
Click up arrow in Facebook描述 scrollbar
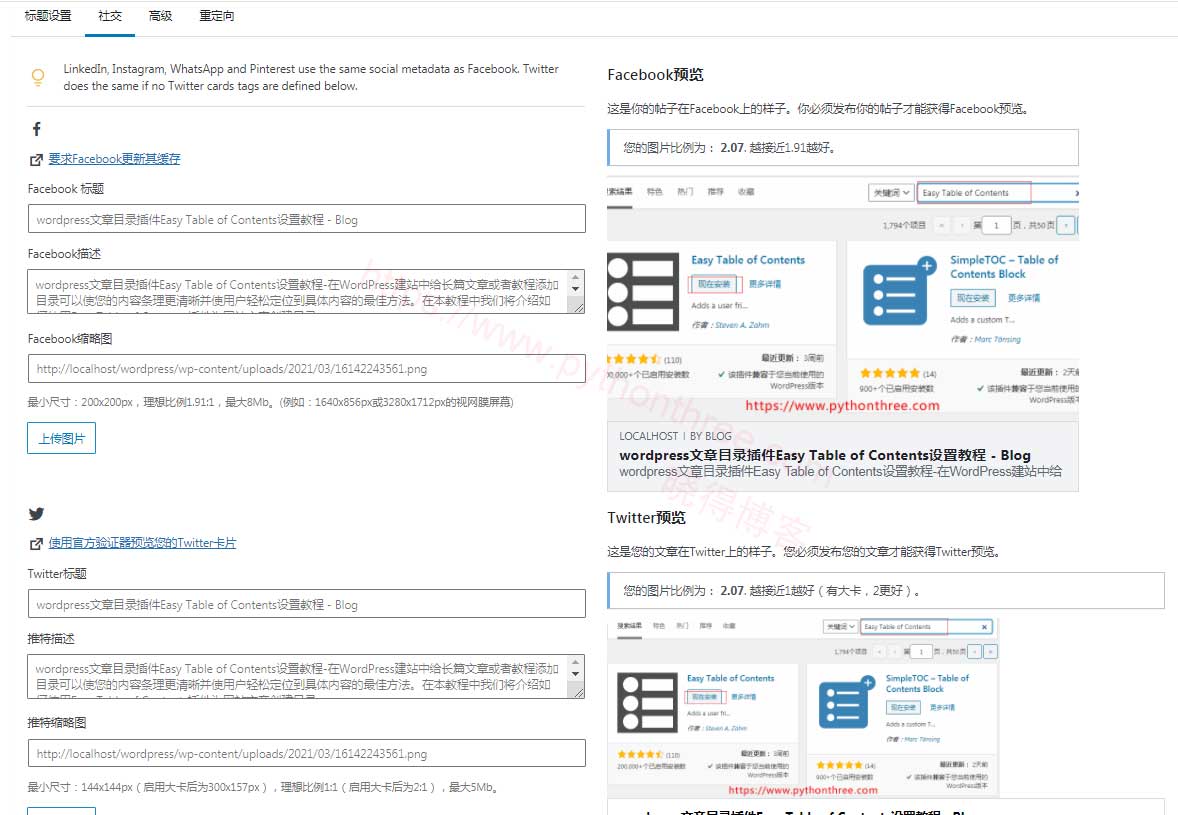tap(575, 277)
